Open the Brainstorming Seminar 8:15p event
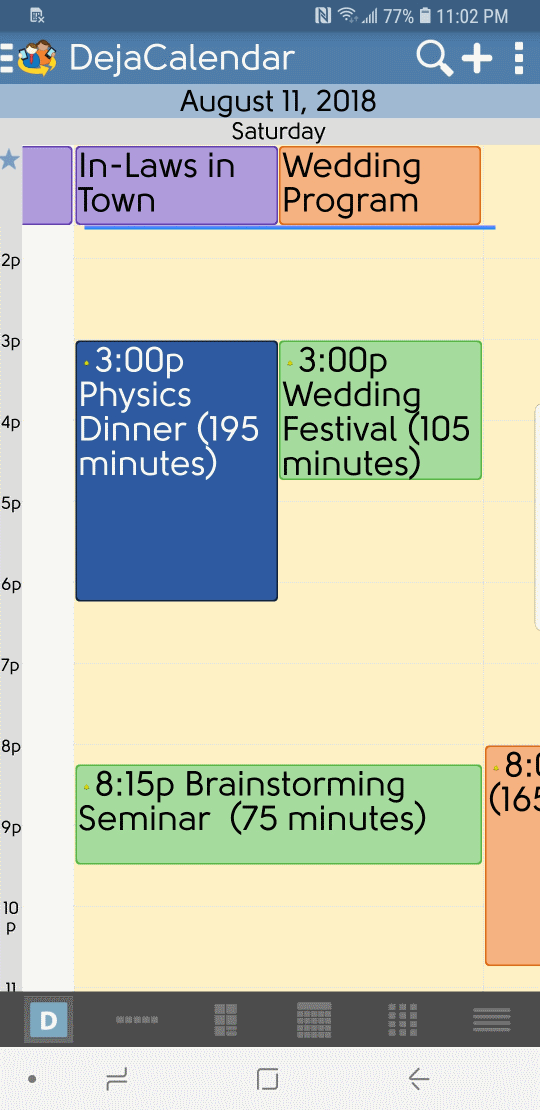Screen dimensions: 540x1110 click(x=278, y=814)
